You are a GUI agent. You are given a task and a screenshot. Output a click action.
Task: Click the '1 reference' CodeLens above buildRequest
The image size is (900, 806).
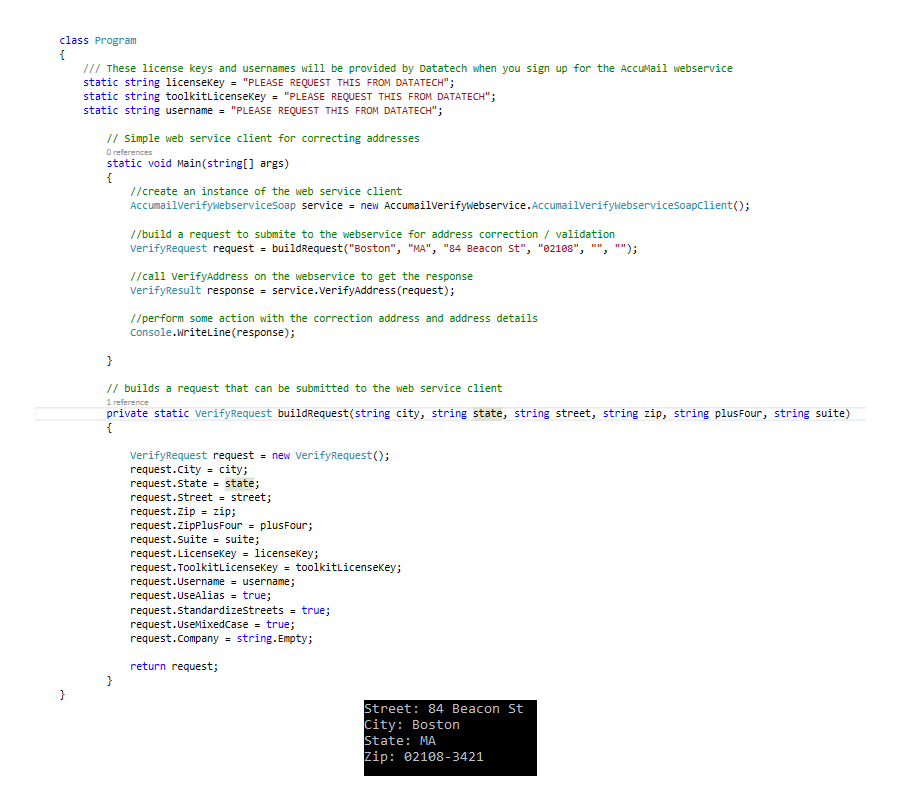coord(127,402)
